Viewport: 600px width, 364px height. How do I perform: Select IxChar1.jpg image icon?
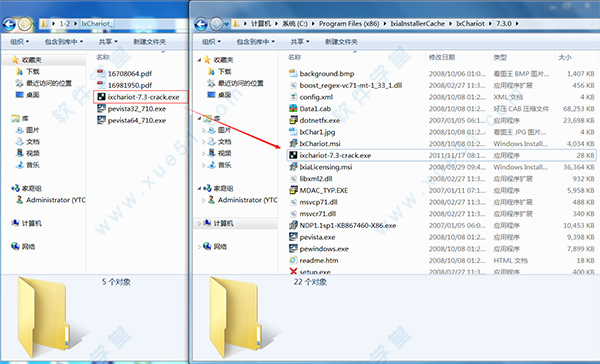click(293, 132)
